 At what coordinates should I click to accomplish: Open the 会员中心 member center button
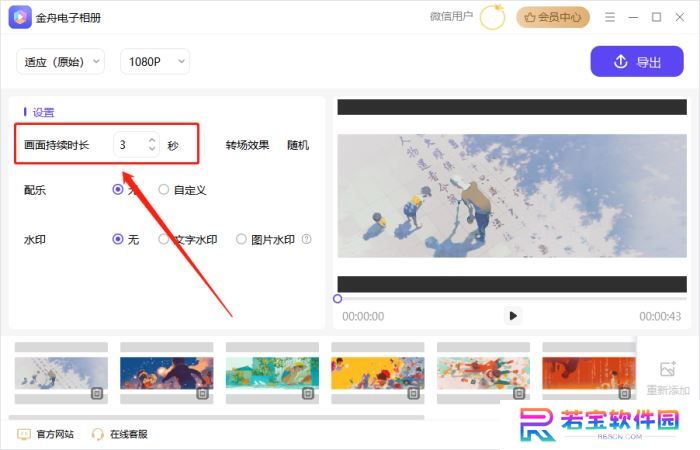point(553,17)
